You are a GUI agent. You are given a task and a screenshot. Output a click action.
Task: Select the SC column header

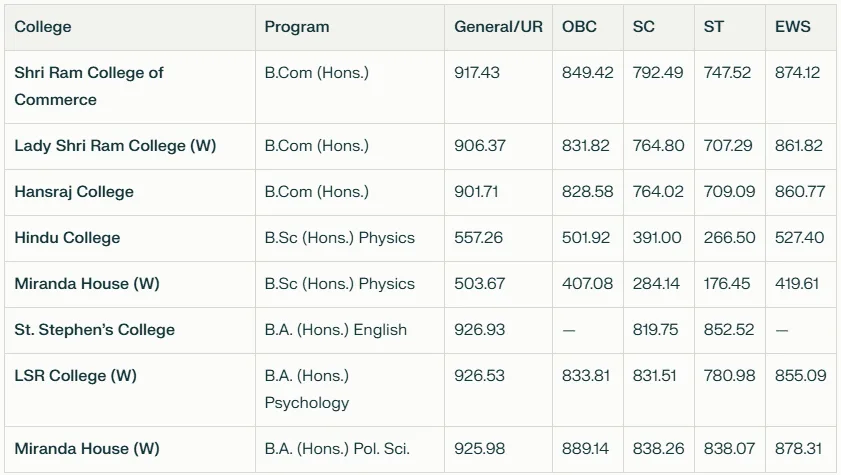659,27
